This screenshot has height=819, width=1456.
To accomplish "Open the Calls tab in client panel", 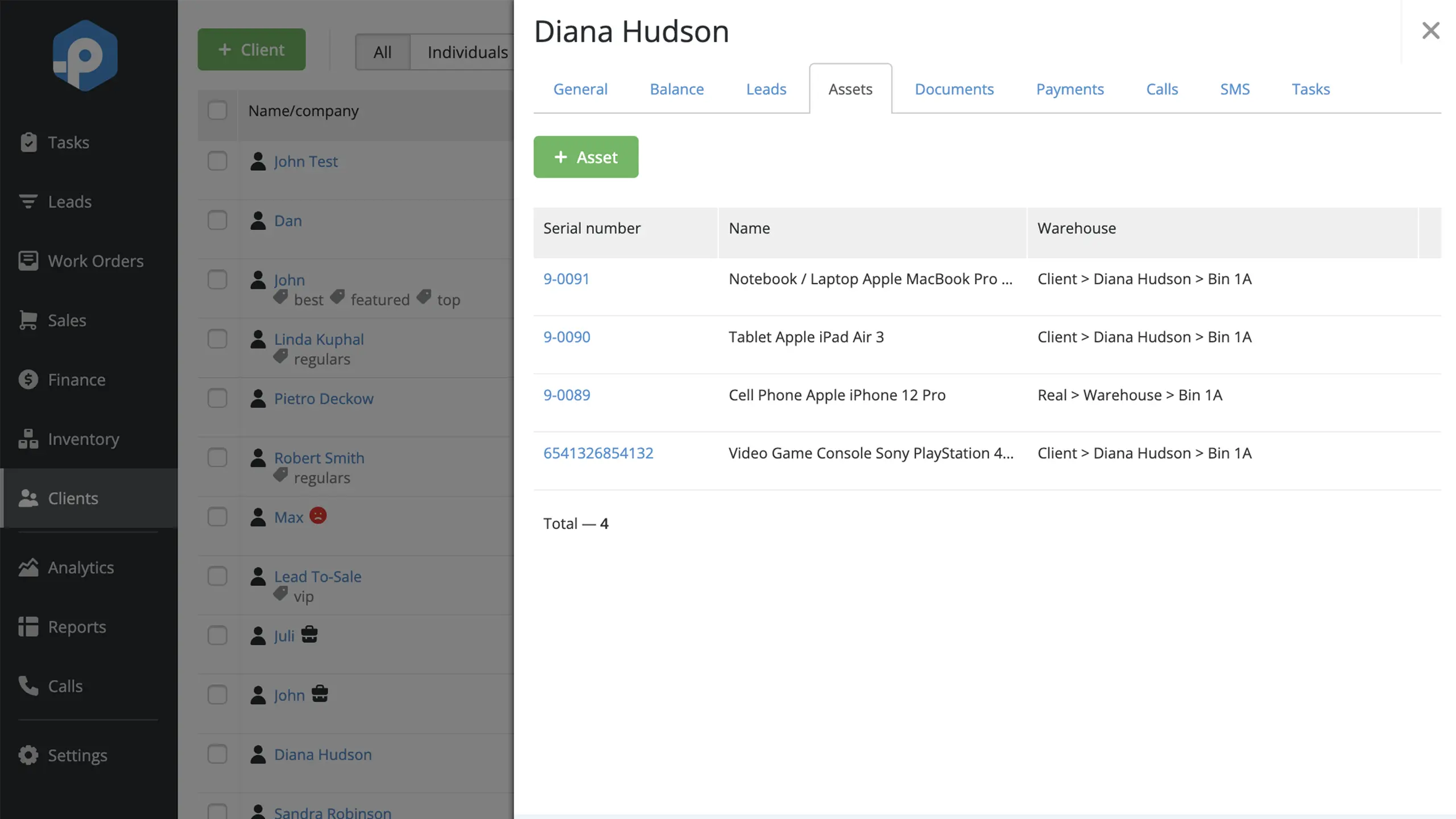I will [1162, 89].
